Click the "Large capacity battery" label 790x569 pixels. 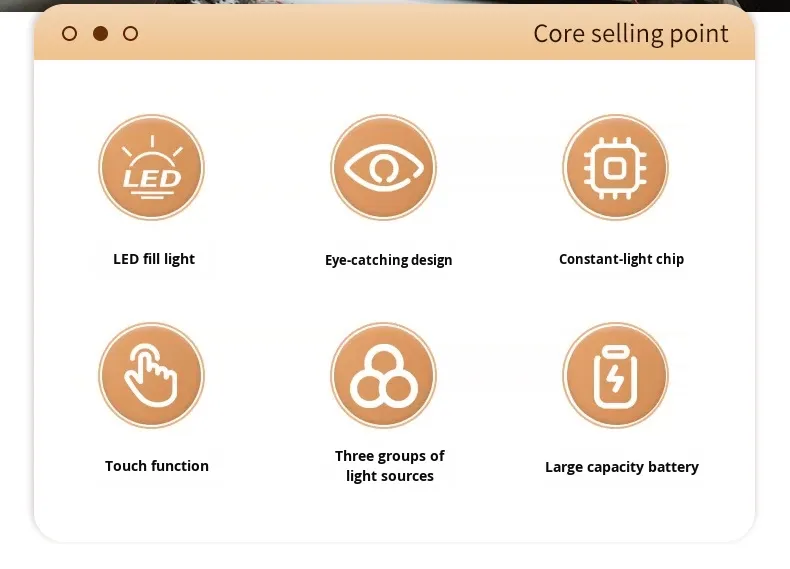pos(621,467)
